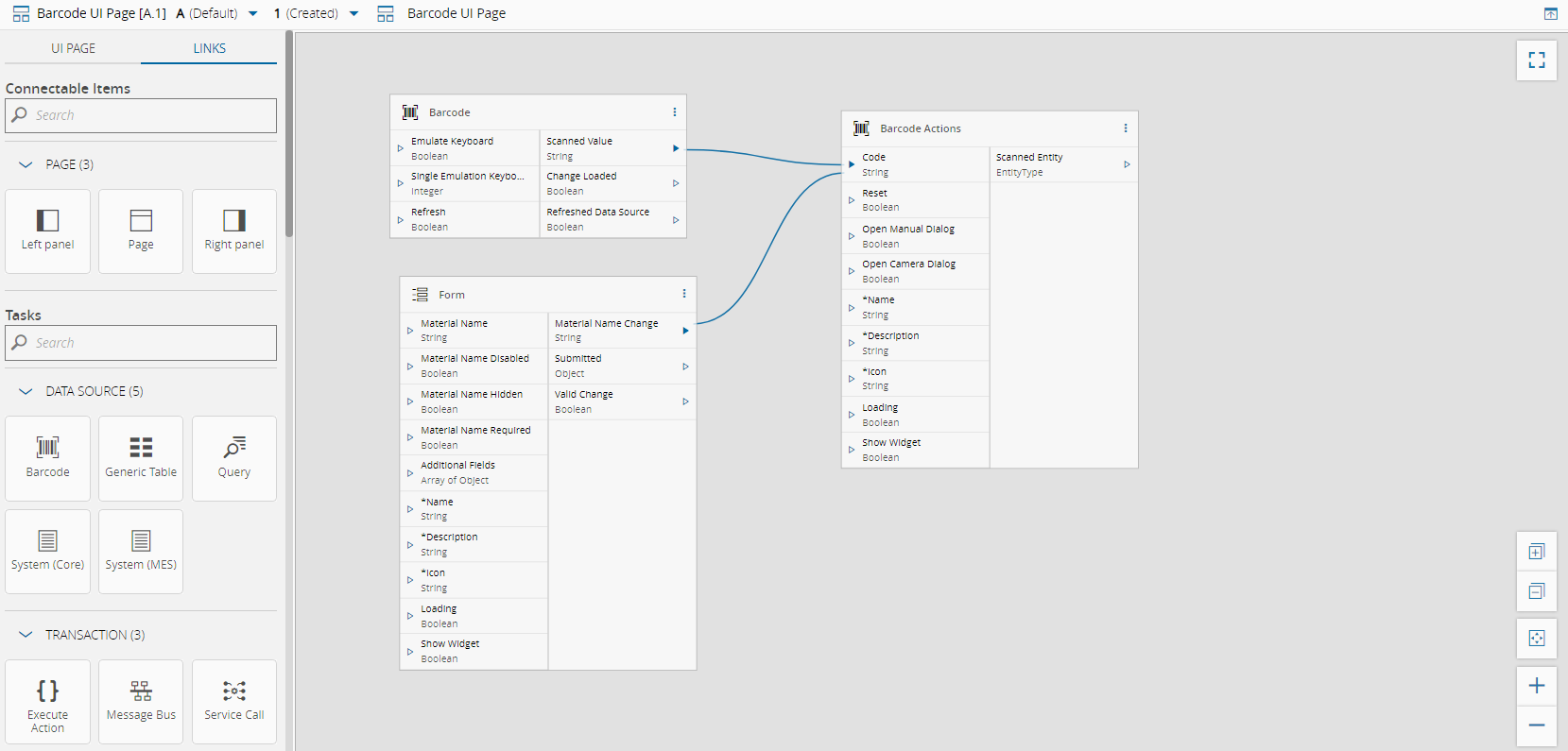Select the Generic Table data source
The width and height of the screenshot is (1568, 751).
[x=141, y=457]
